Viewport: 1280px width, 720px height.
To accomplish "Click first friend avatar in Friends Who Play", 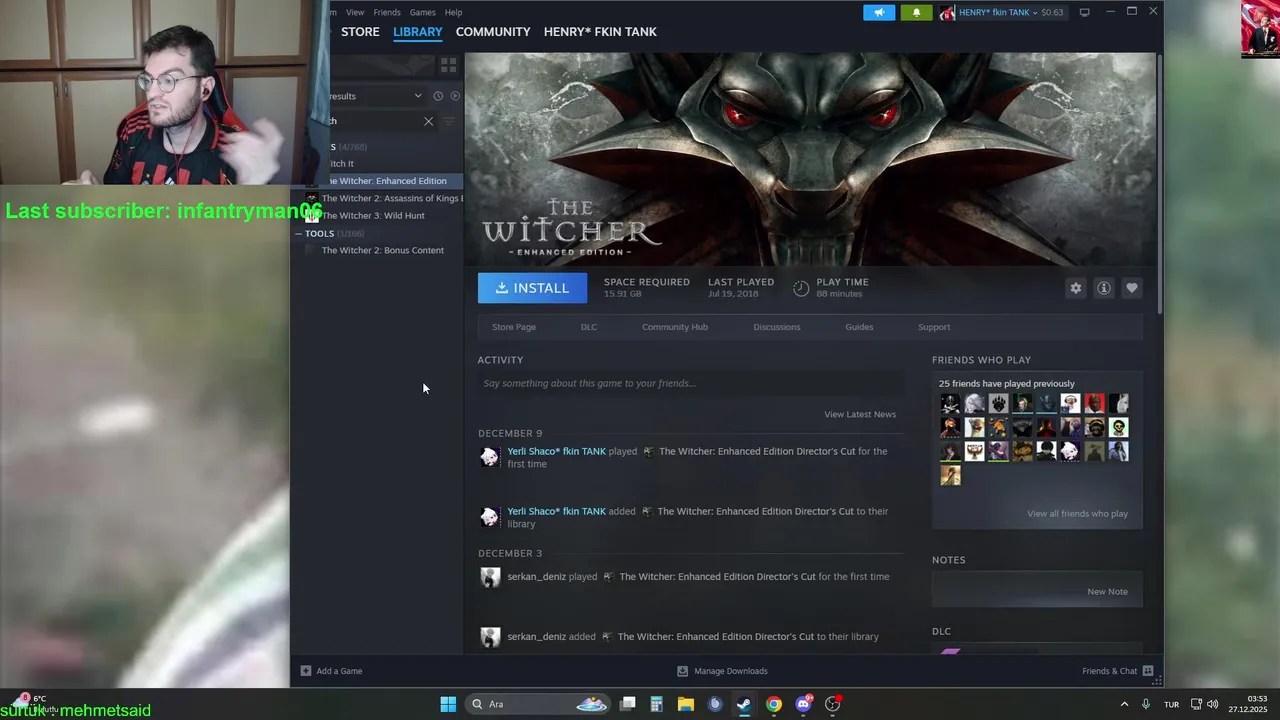I will click(x=950, y=404).
